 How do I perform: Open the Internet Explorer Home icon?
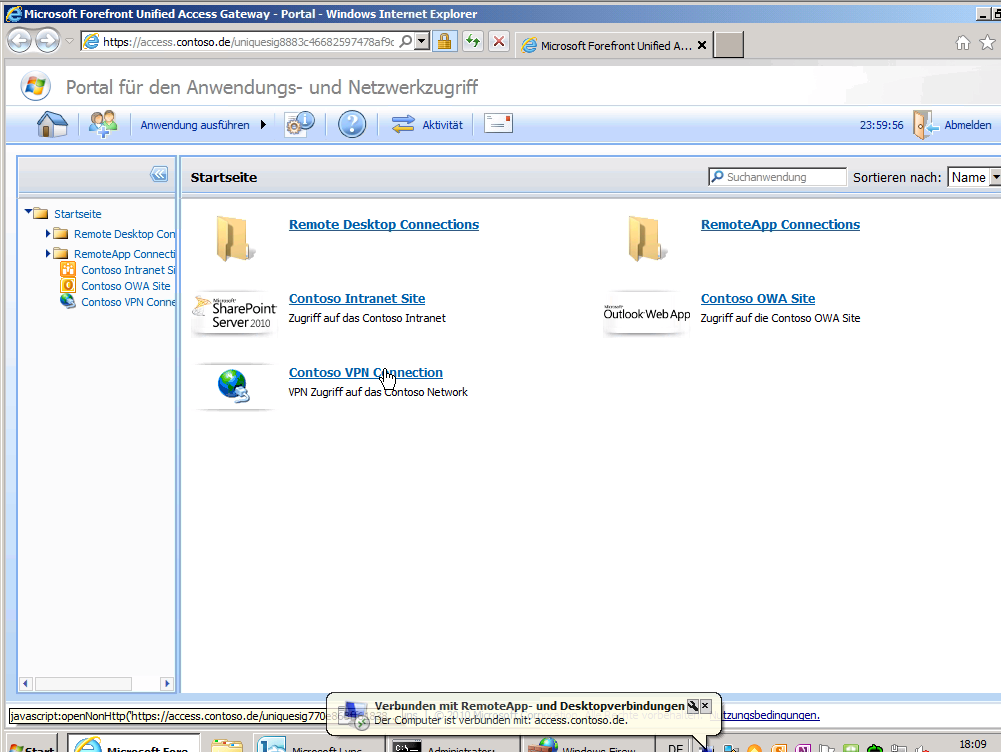(x=963, y=43)
